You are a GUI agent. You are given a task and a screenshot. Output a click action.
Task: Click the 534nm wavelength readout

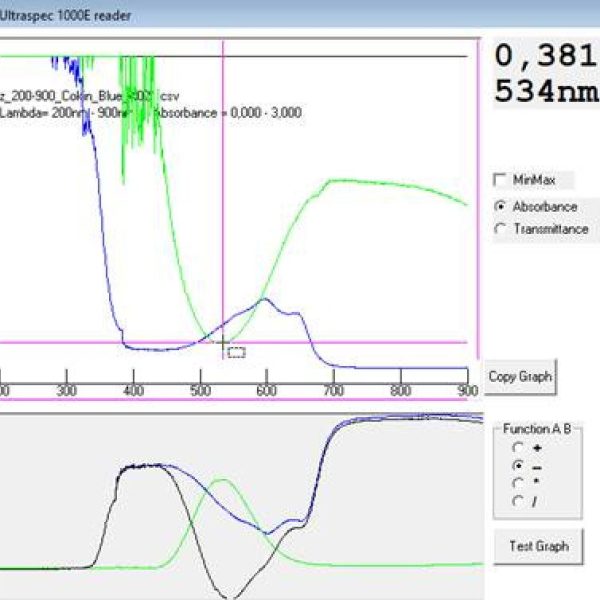click(547, 91)
